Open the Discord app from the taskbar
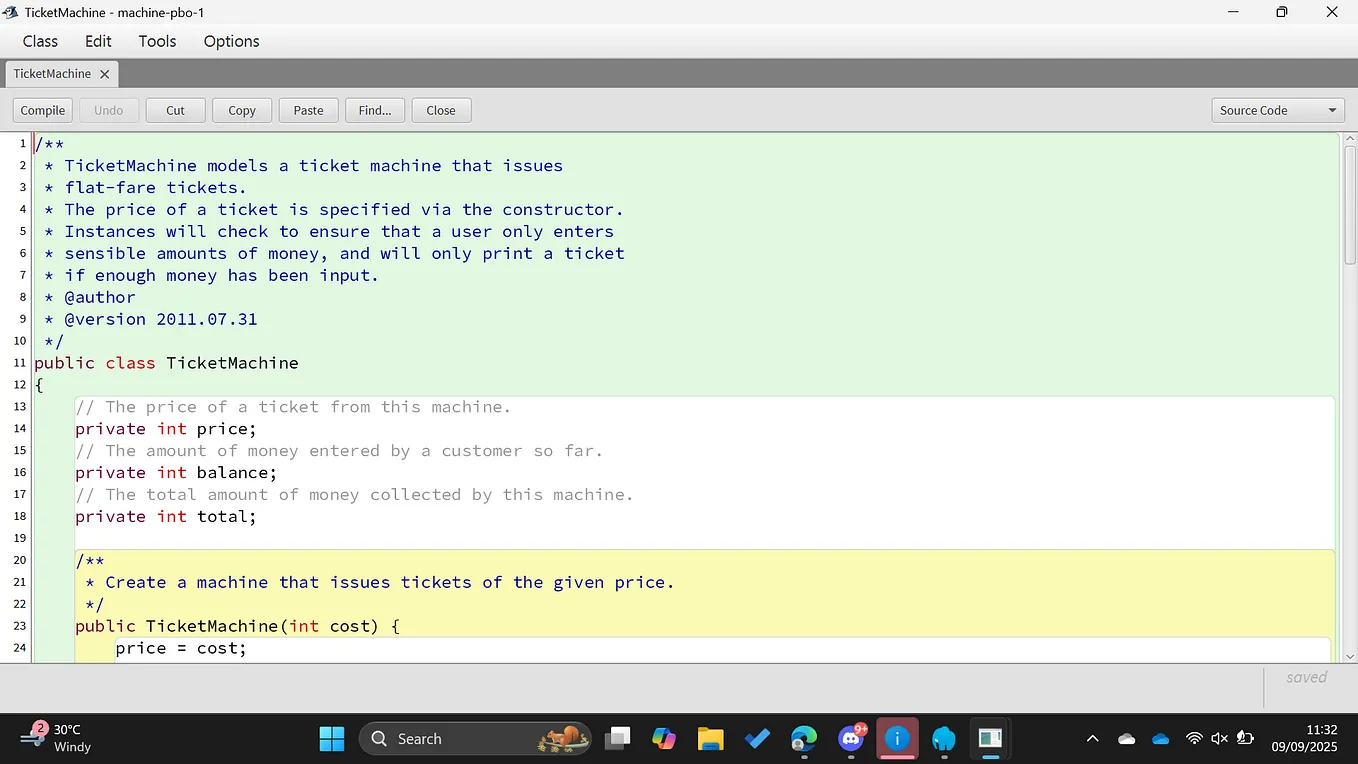 (851, 738)
